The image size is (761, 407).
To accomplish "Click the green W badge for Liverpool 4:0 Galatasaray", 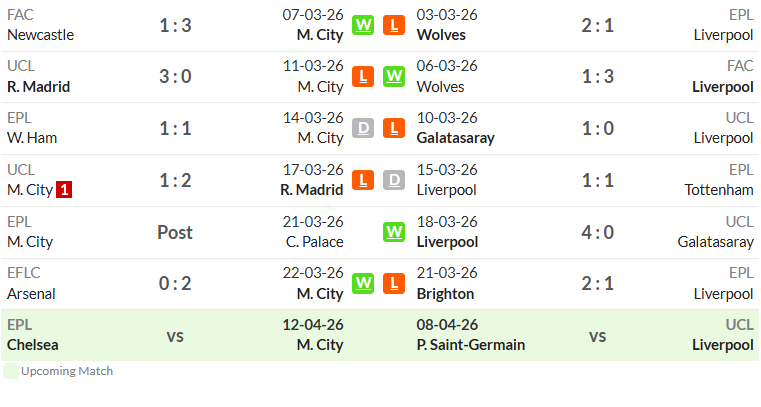I will point(394,232).
